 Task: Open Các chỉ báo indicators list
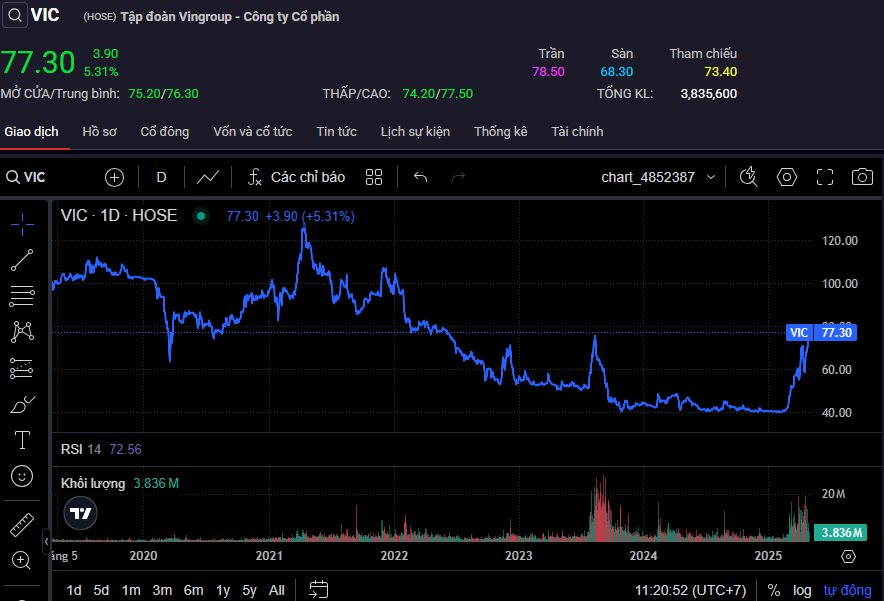[297, 177]
